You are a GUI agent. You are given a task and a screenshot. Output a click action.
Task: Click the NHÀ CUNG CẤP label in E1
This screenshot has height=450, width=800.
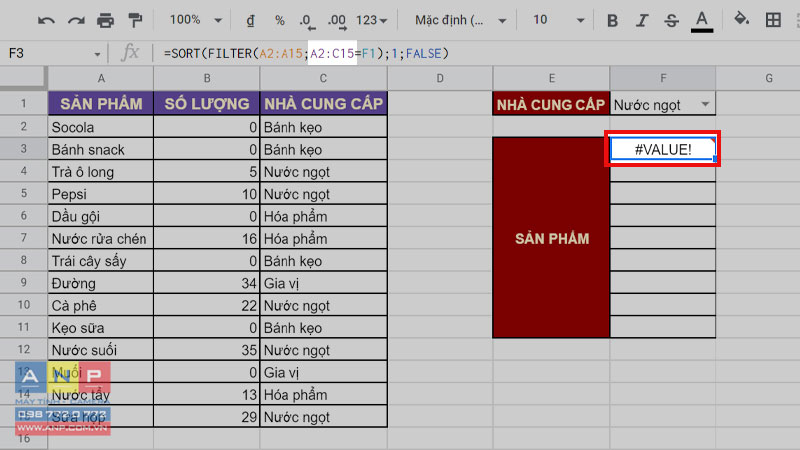tap(551, 104)
